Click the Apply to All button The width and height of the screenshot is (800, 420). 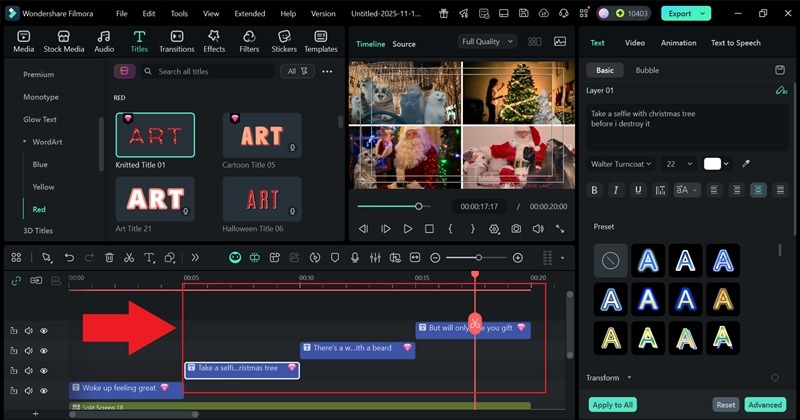coord(613,405)
